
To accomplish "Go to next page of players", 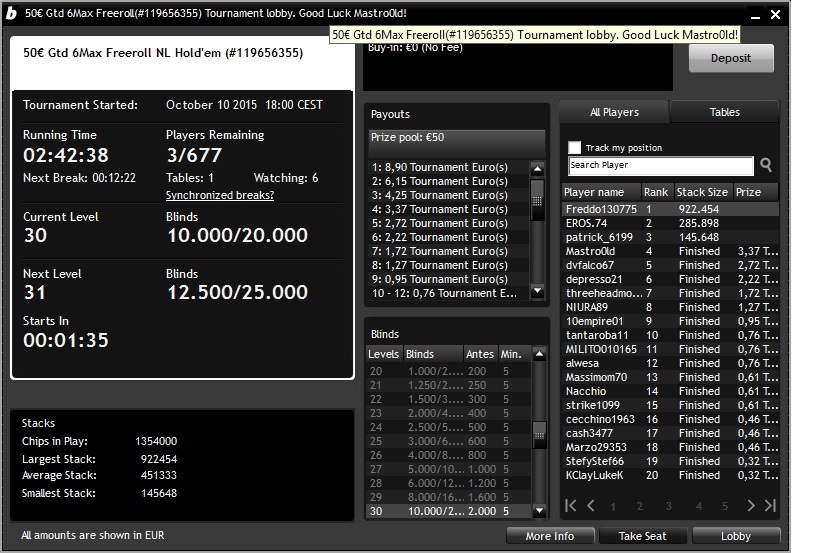I will coord(751,505).
